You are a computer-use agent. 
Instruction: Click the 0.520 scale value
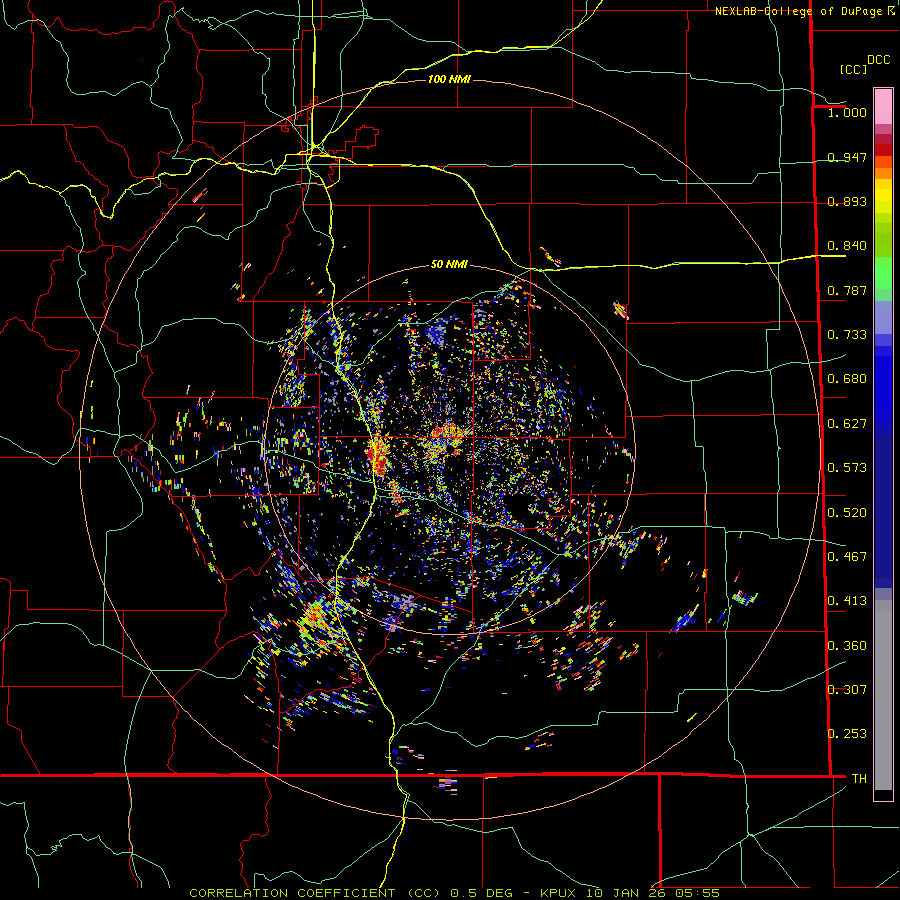(x=847, y=513)
